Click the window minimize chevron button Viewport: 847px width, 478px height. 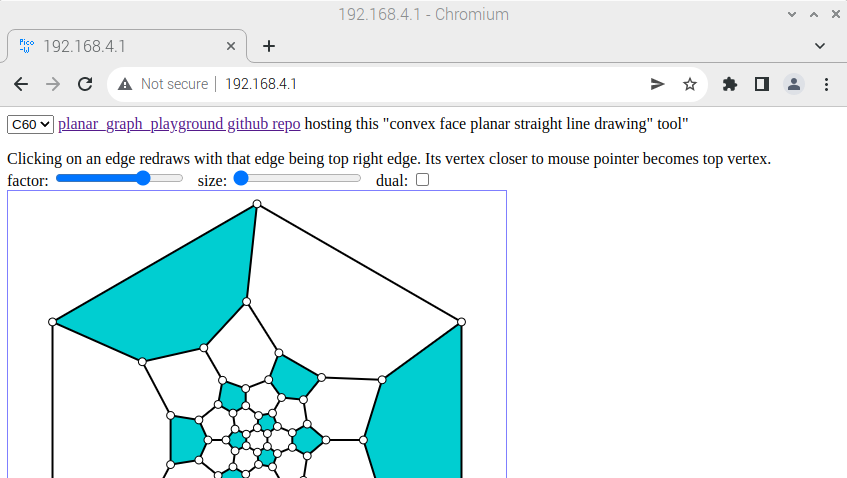click(792, 15)
